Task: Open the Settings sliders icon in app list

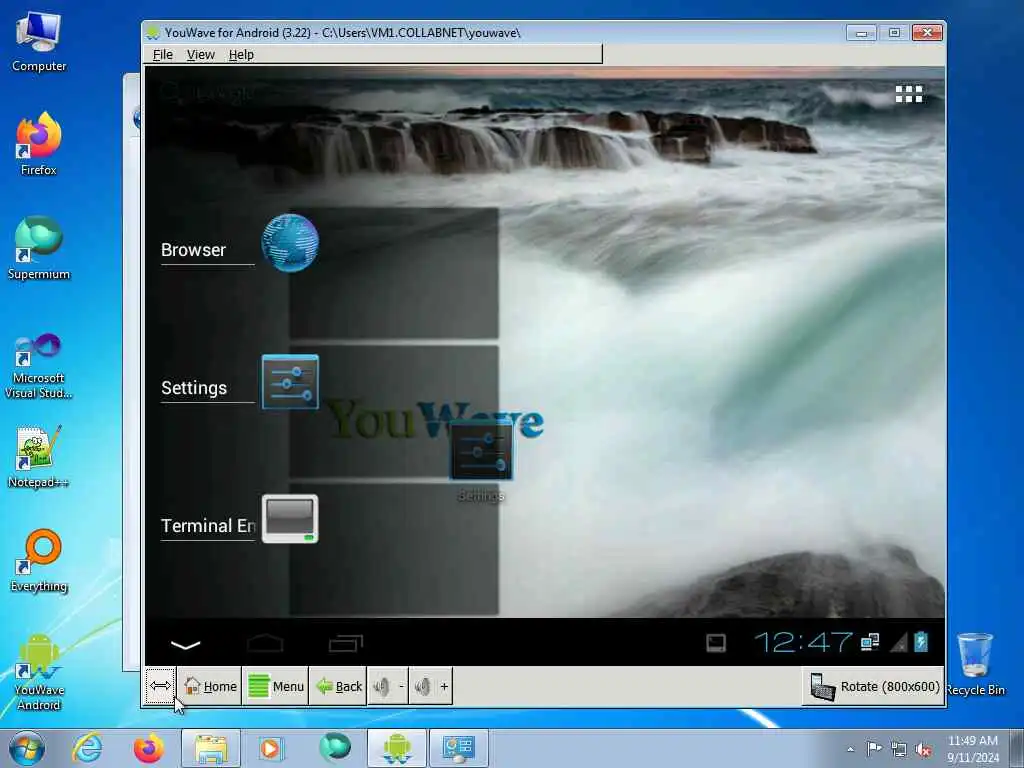Action: [290, 382]
